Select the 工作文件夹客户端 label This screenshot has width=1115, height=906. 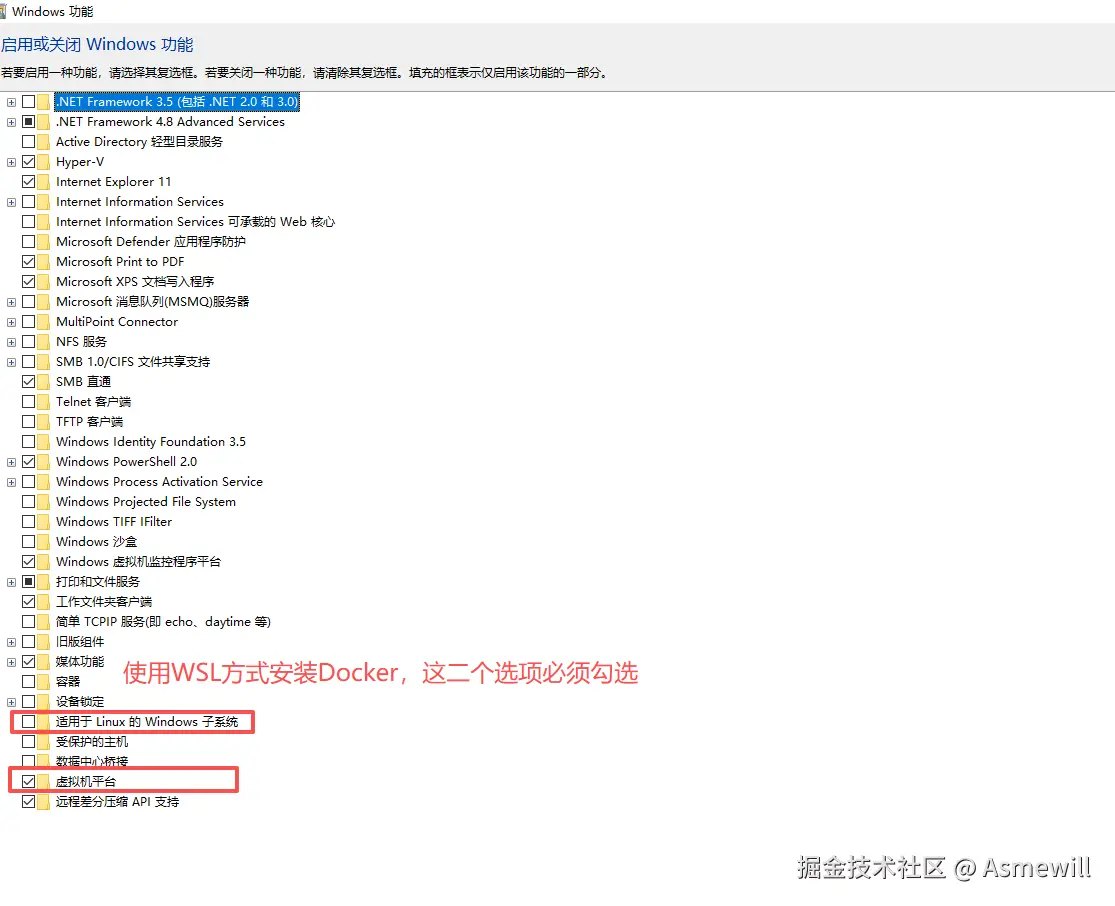[104, 602]
